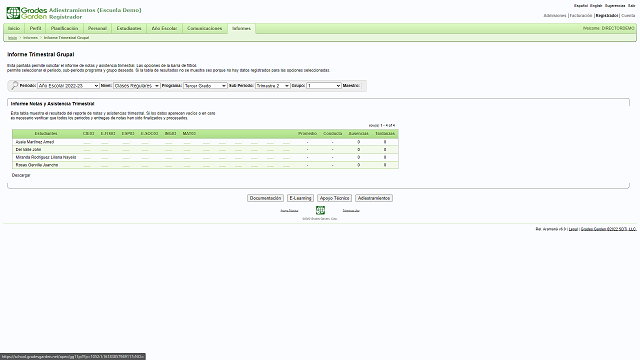Screen dimensions: 640x360
Task: Go to the Inicio tab
Action: coord(14,29)
